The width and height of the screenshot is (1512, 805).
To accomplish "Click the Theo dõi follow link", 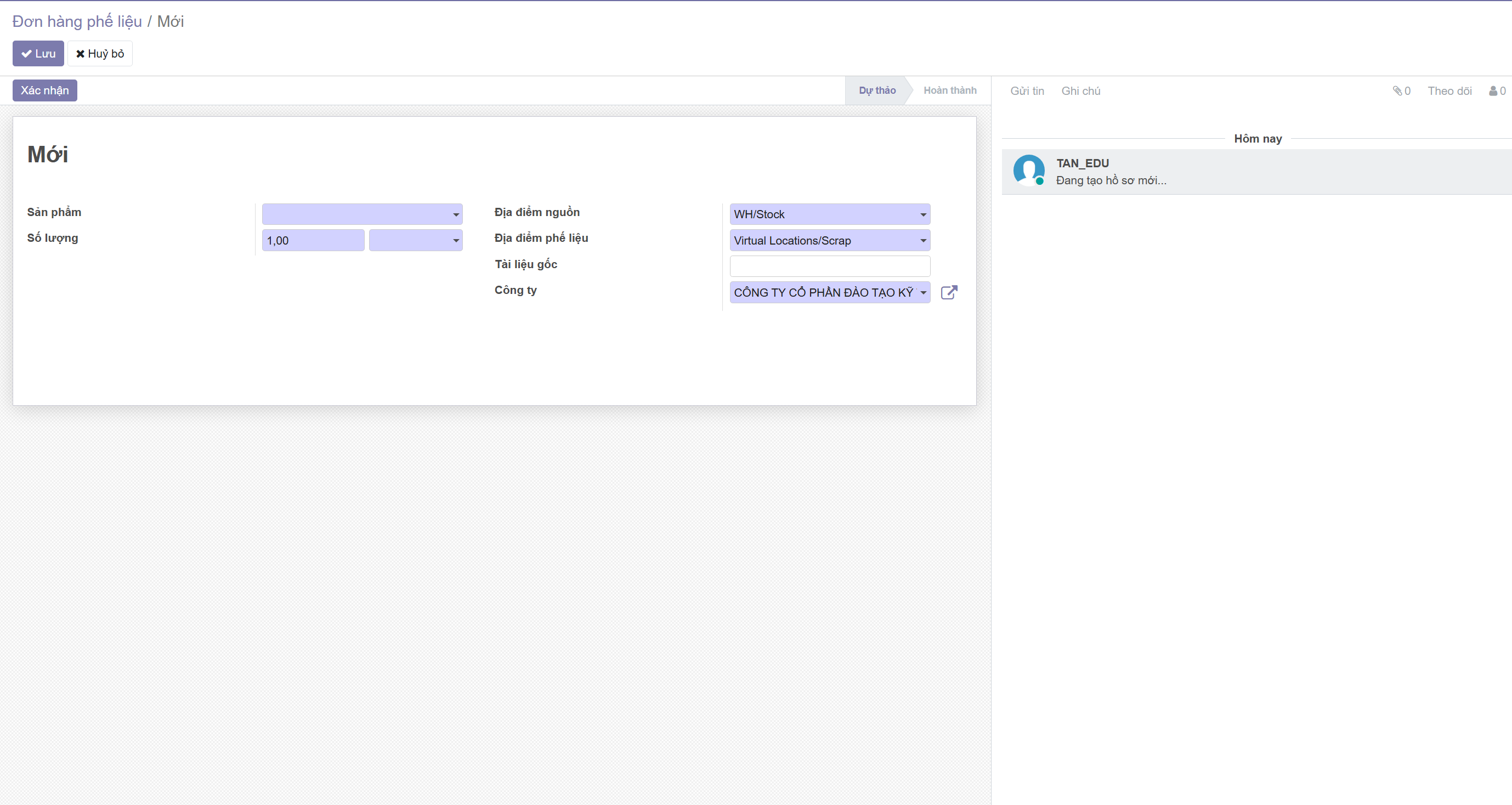I will click(x=1448, y=91).
